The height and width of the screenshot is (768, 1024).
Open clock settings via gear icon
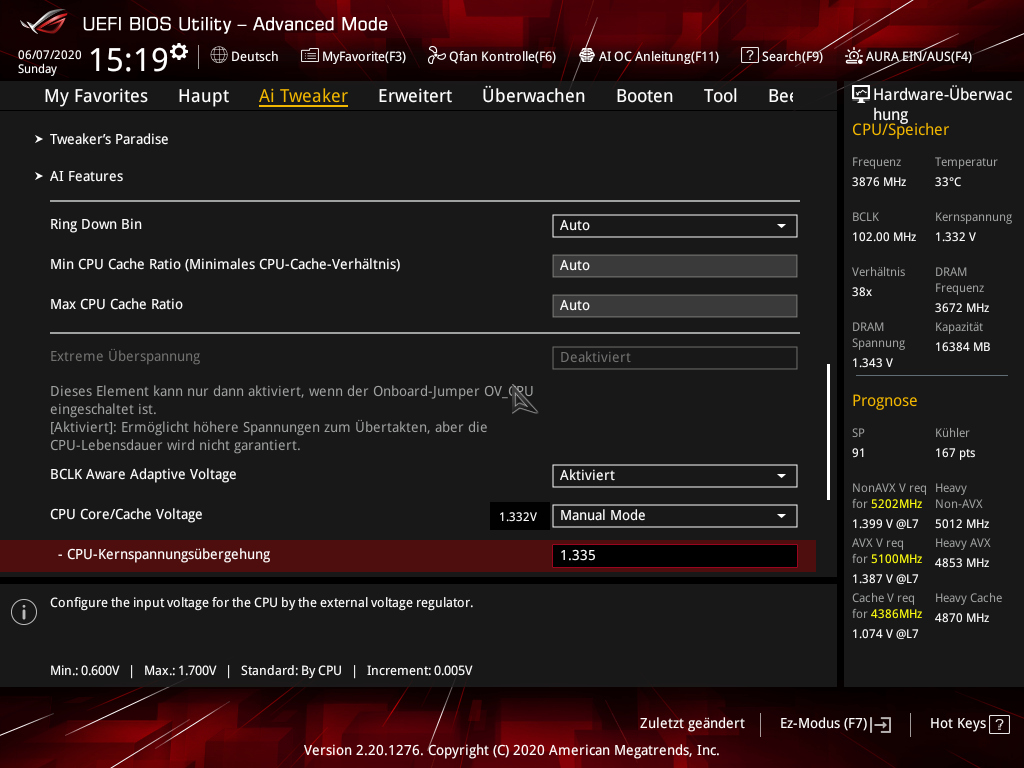click(x=179, y=52)
